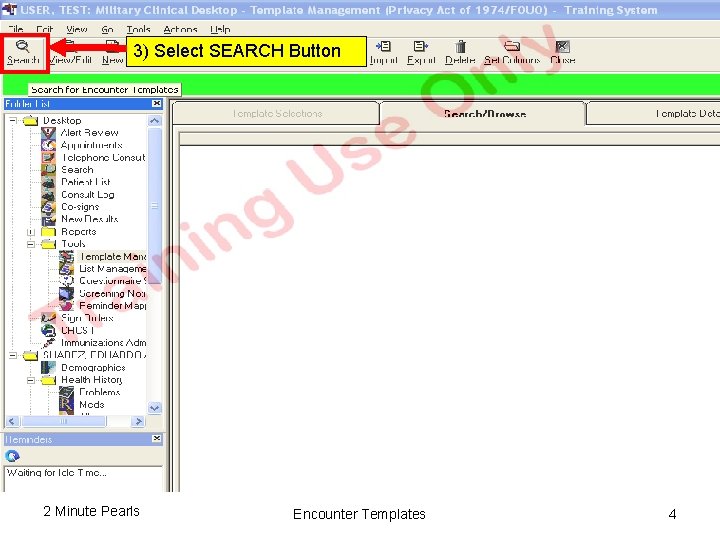720x540 pixels.
Task: Click the Reminders refresh icon
Action: click(12, 456)
